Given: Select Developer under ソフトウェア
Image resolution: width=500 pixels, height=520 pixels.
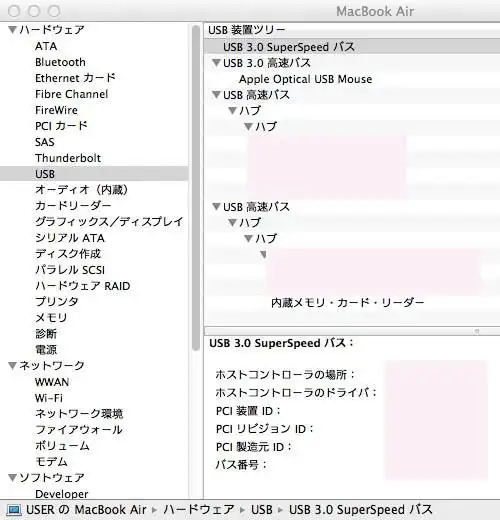Looking at the screenshot, I should point(62,494).
